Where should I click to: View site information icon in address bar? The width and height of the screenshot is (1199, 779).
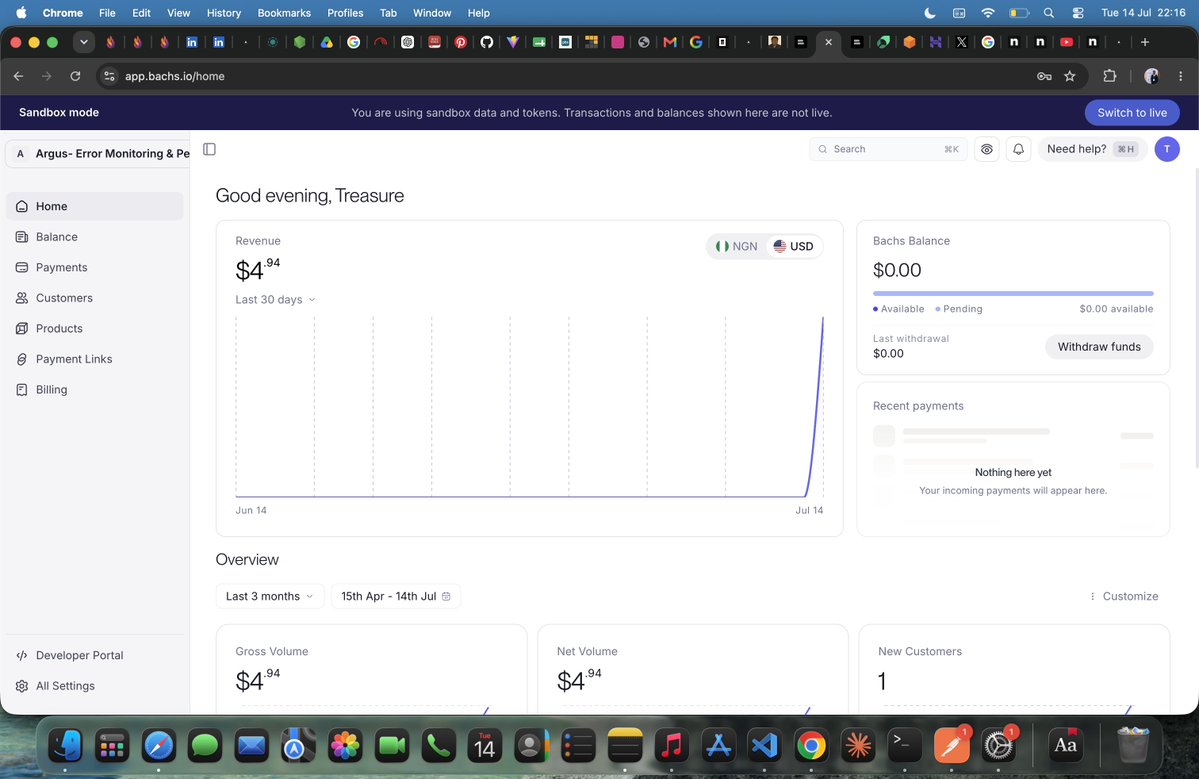tap(109, 76)
